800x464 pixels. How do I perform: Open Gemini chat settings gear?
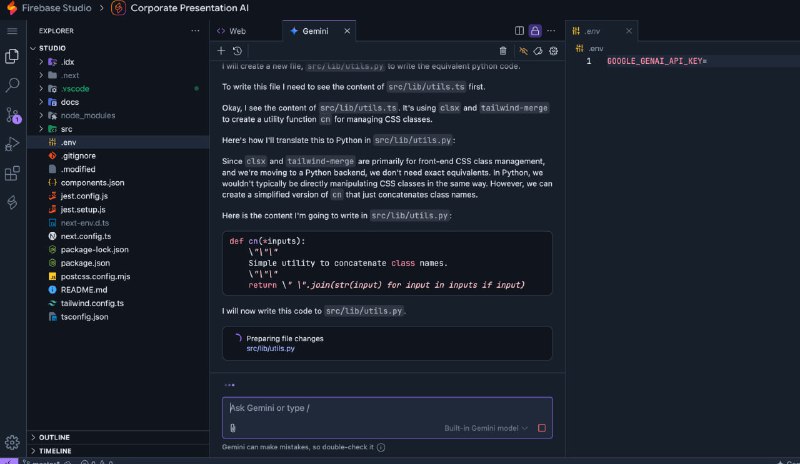[553, 51]
